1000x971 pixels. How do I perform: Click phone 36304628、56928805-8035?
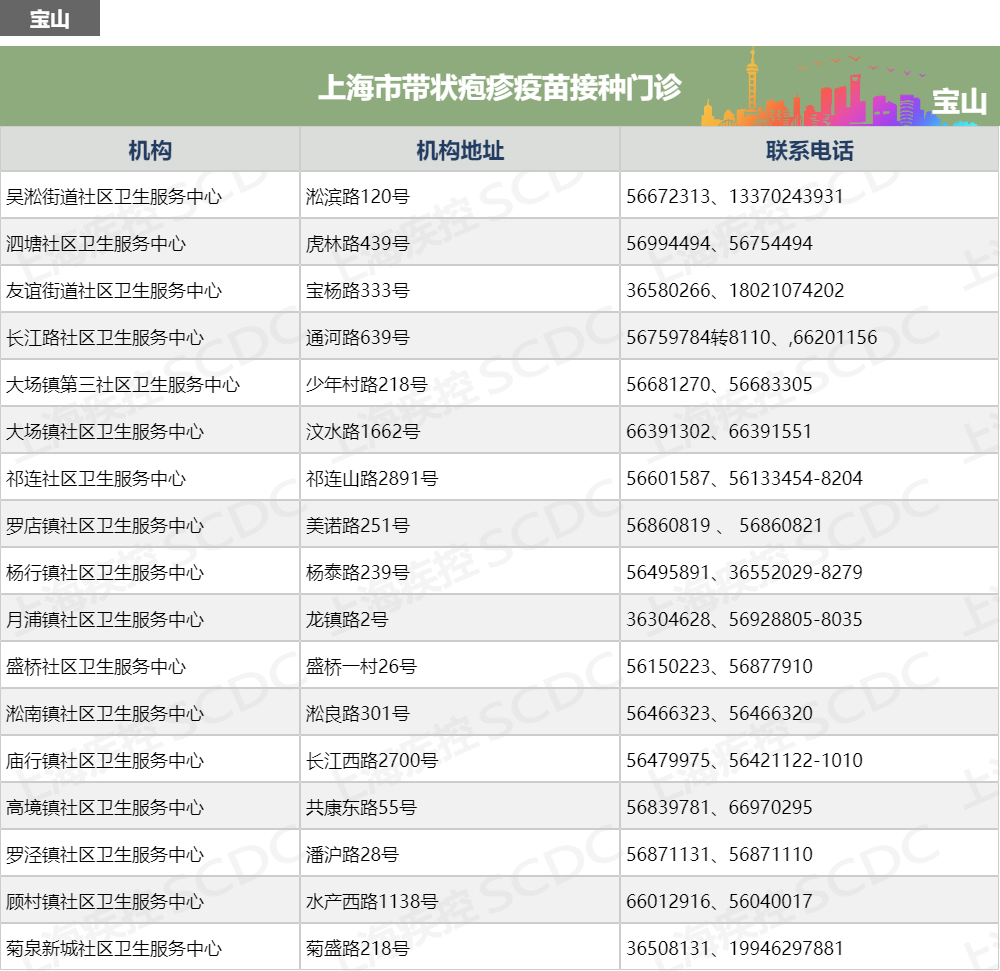744,620
